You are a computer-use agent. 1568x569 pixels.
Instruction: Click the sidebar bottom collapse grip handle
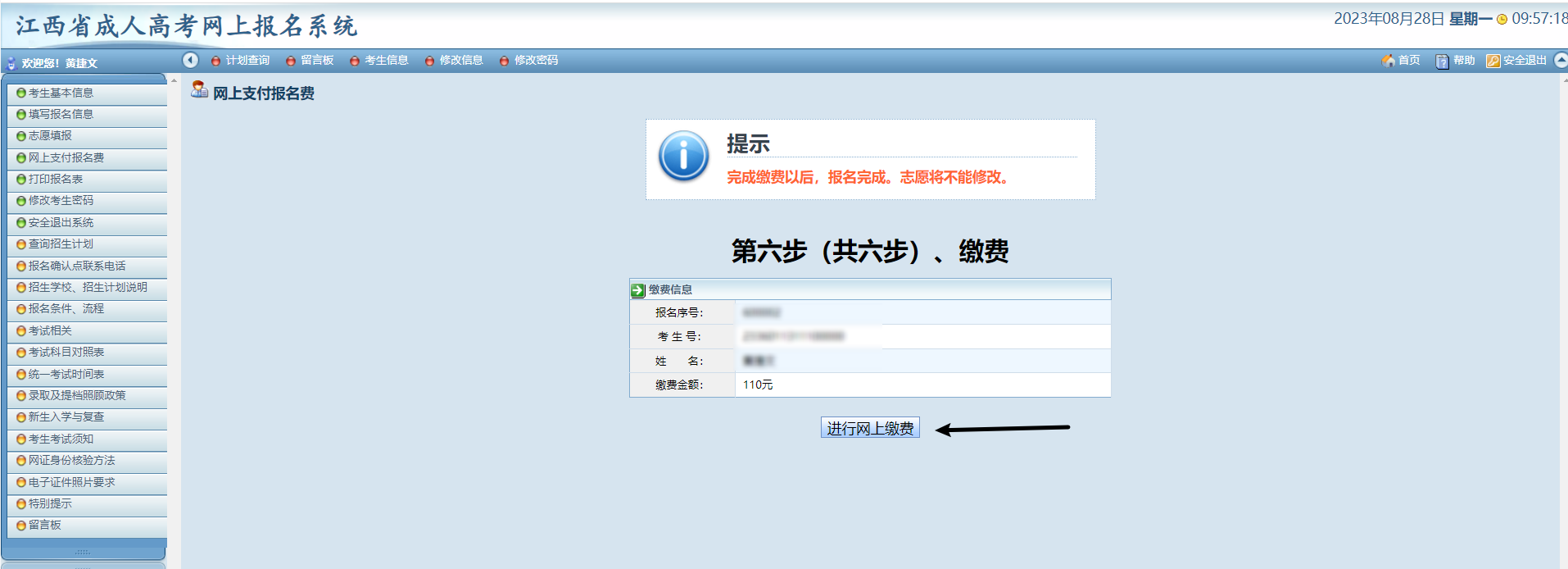coord(83,553)
